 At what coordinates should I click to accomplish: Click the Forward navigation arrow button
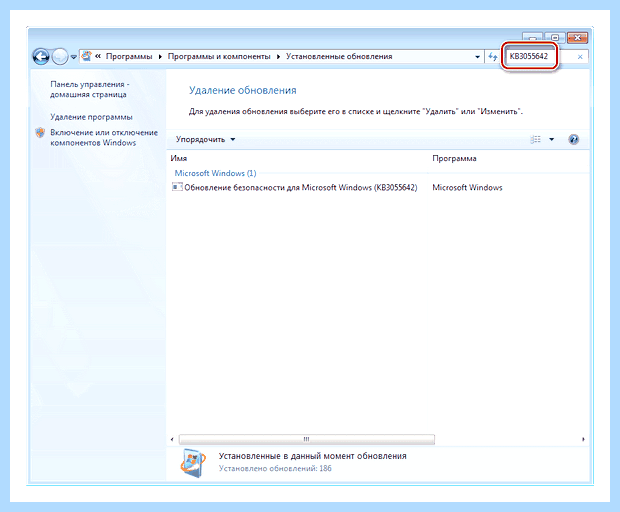[x=60, y=57]
